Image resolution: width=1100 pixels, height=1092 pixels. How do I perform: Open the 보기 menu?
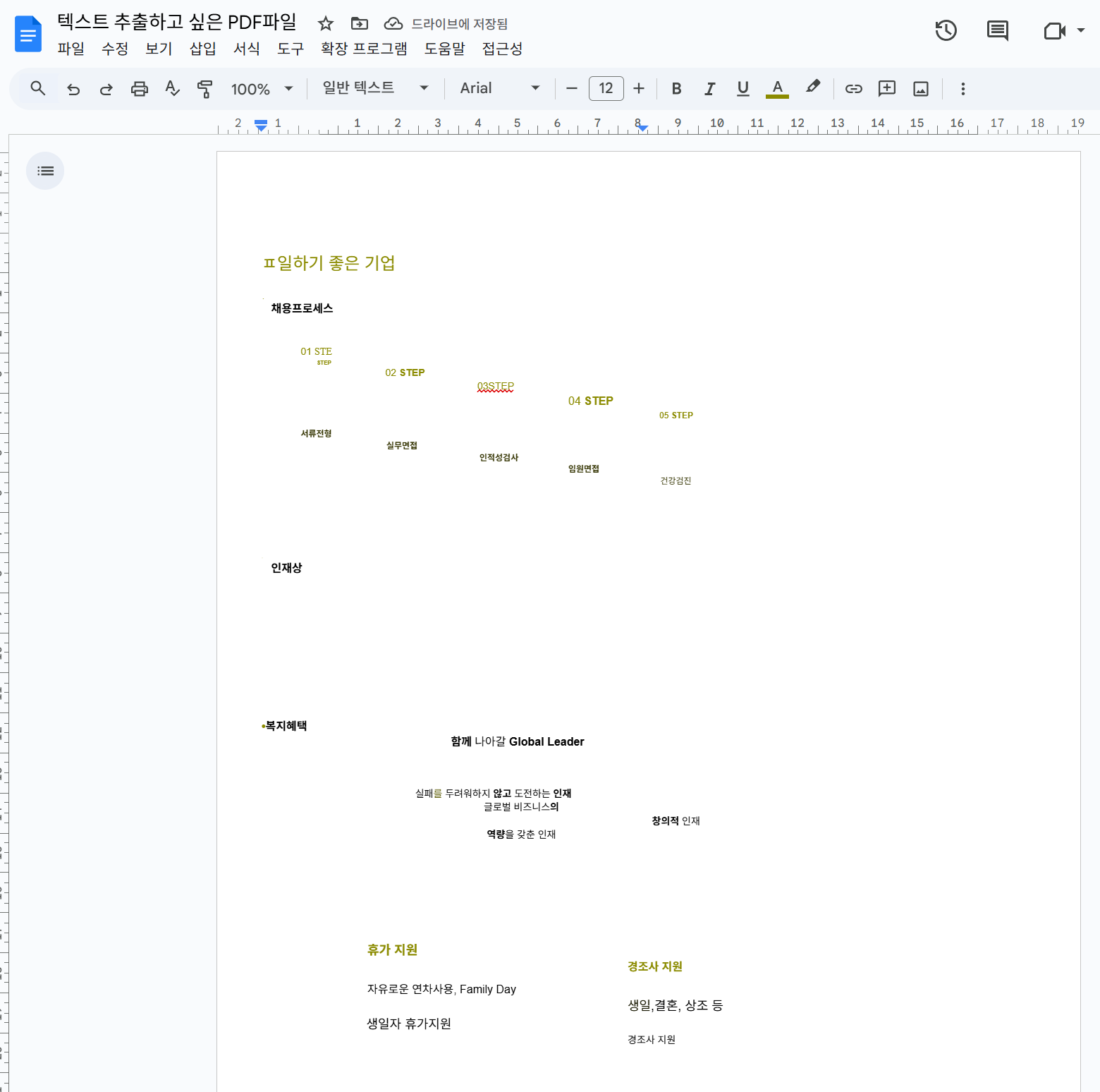(159, 49)
